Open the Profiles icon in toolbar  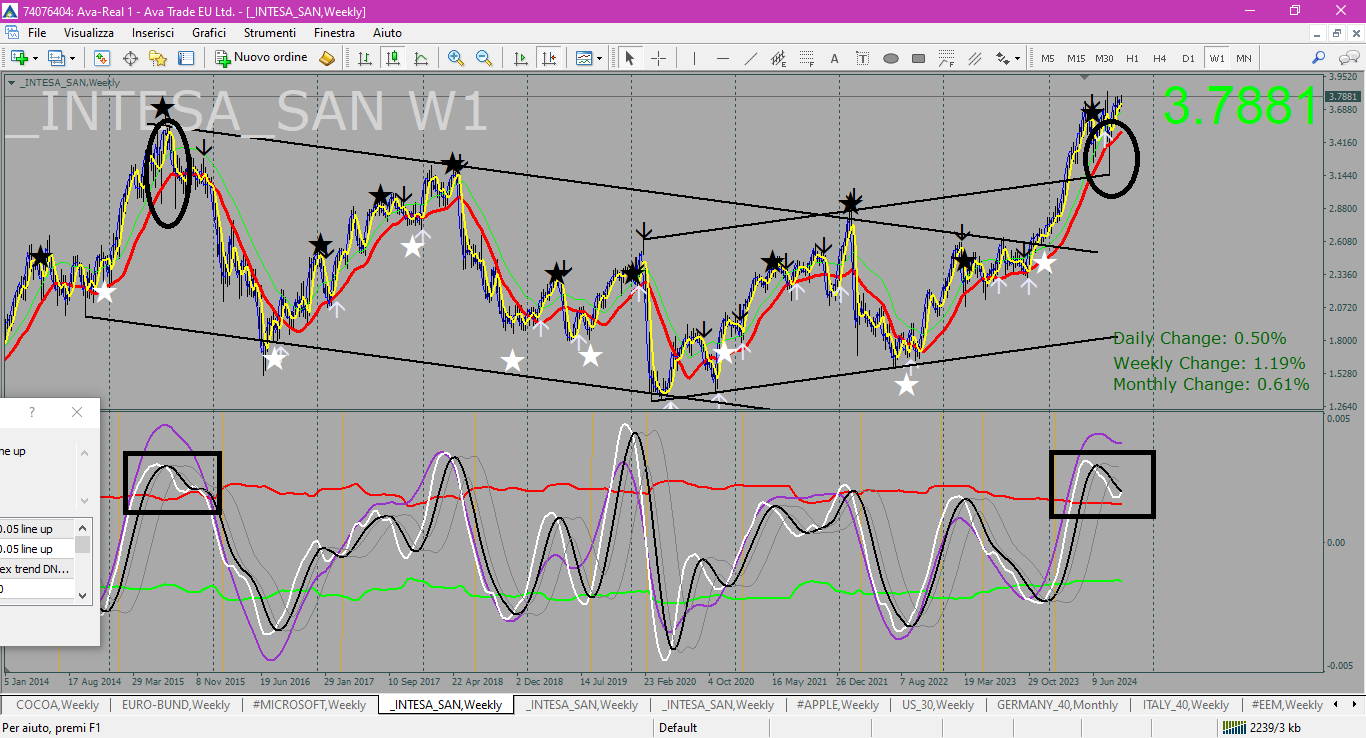(56, 58)
